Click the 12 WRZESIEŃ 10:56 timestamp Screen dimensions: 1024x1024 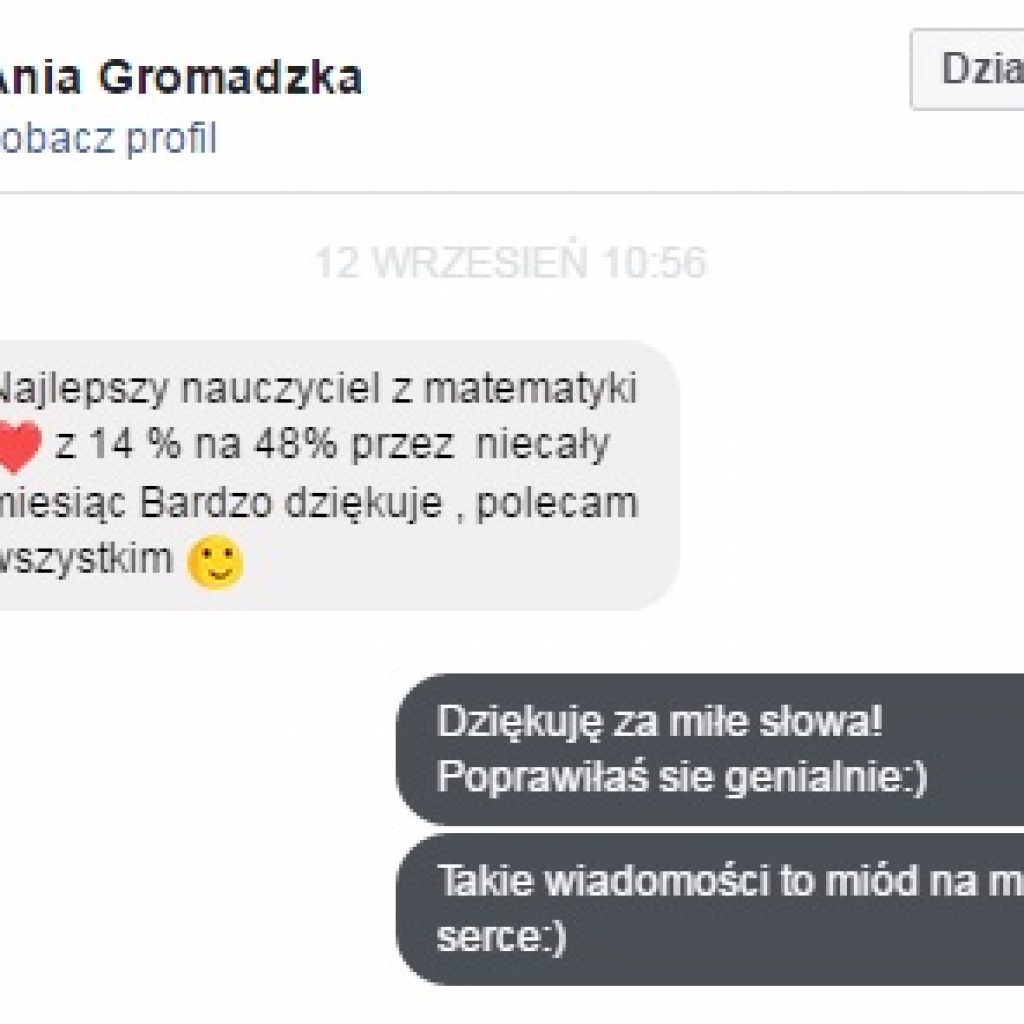click(511, 262)
